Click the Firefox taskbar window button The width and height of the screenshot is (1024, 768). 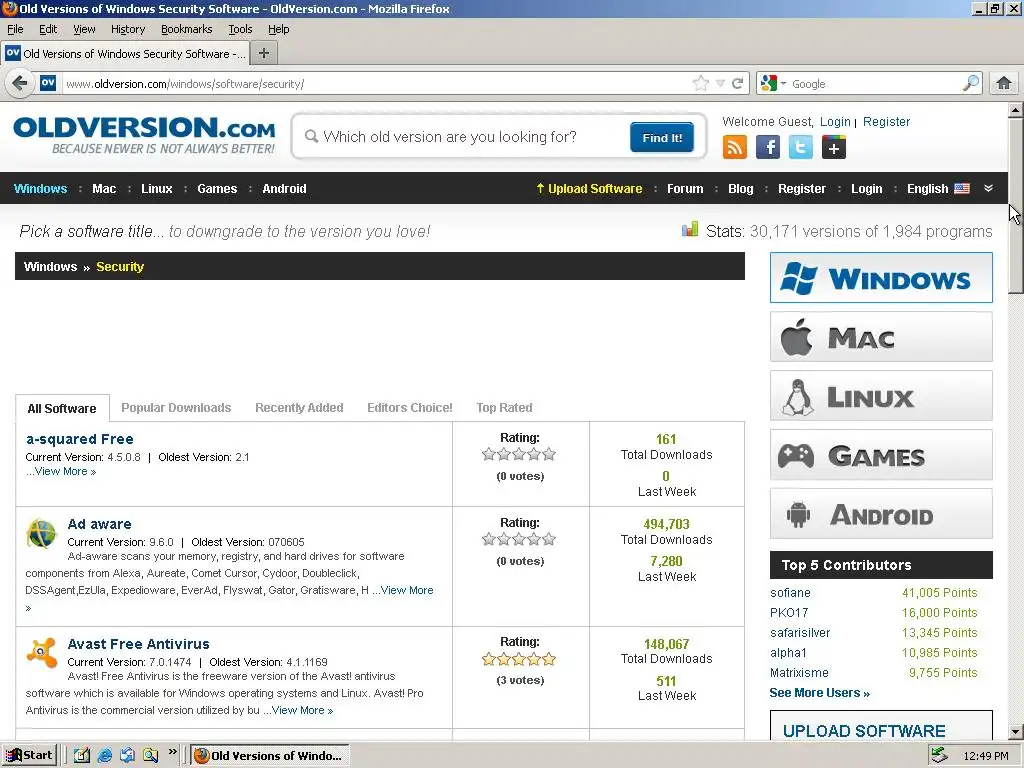tap(270, 756)
